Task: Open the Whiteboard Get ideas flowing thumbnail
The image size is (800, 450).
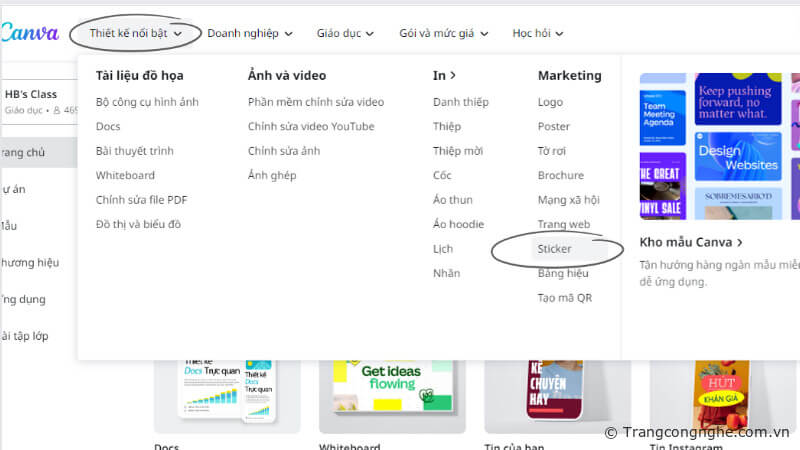Action: (392, 392)
